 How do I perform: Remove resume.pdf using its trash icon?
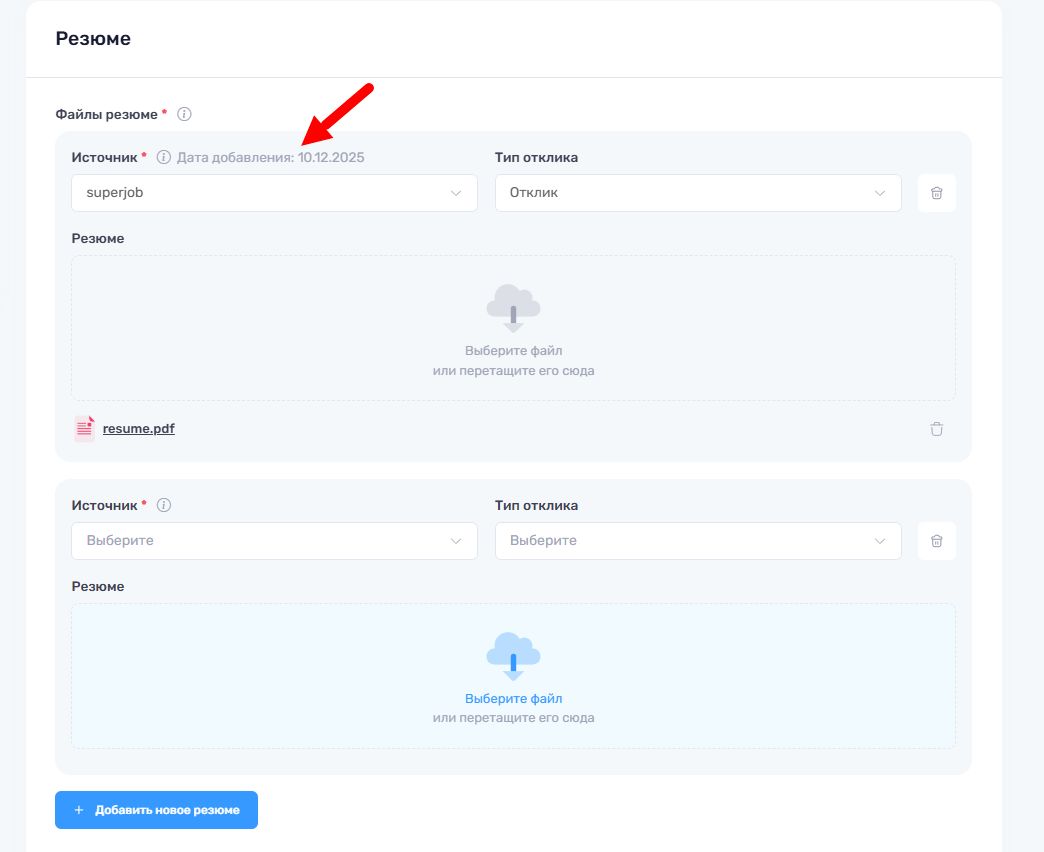coord(936,429)
